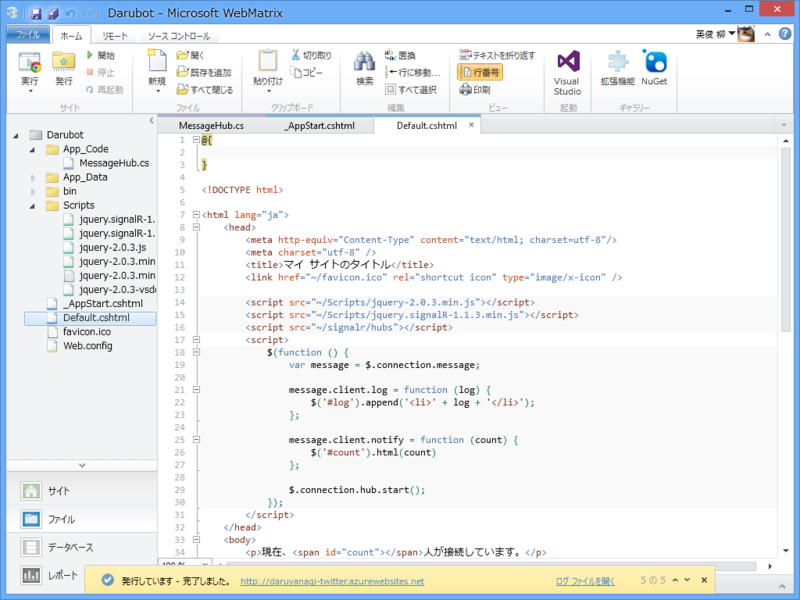The width and height of the screenshot is (800, 600).
Task: Collapse the Darubot root folder
Action: click(16, 136)
